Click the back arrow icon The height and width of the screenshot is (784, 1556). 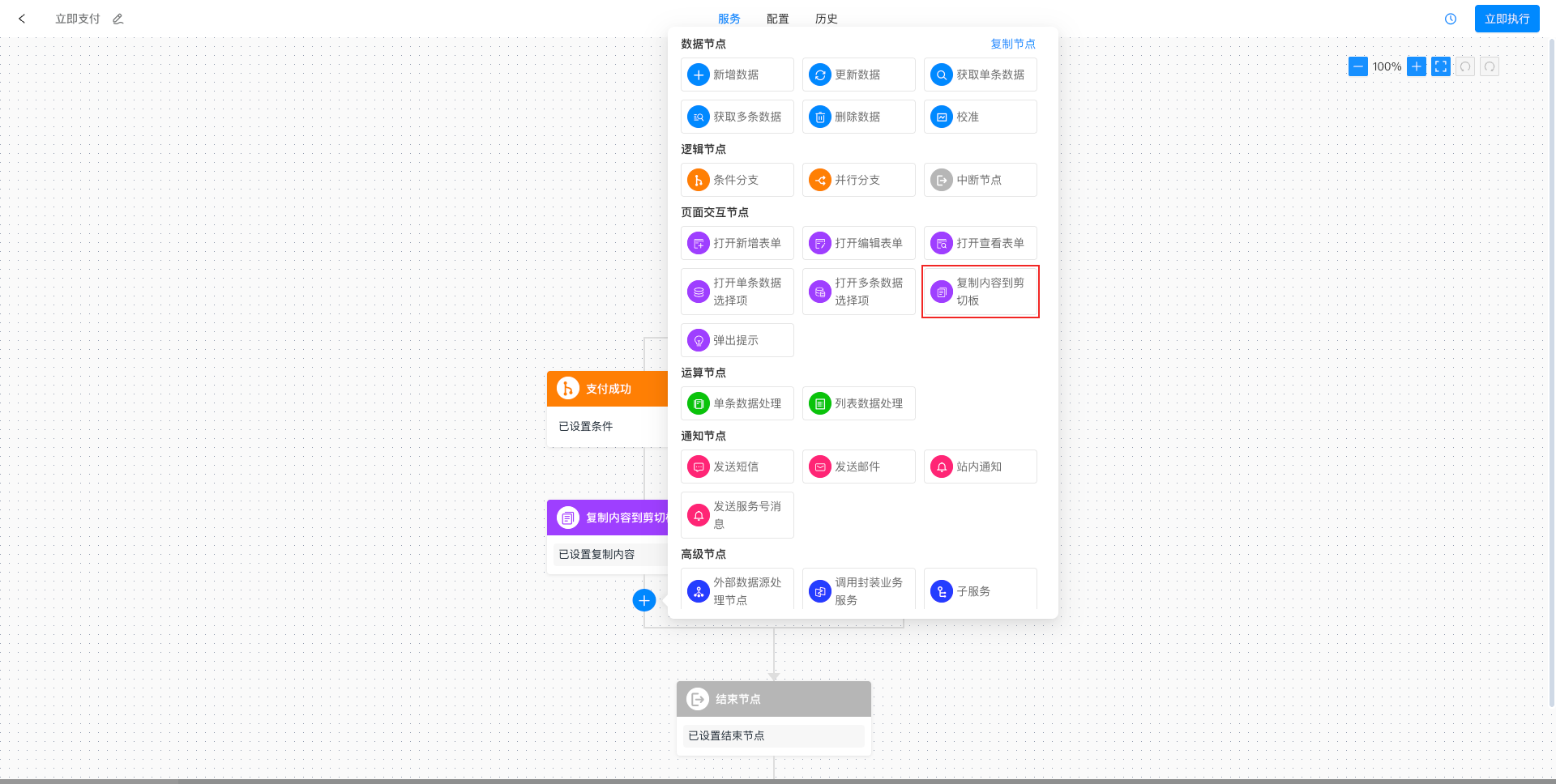[x=22, y=19]
